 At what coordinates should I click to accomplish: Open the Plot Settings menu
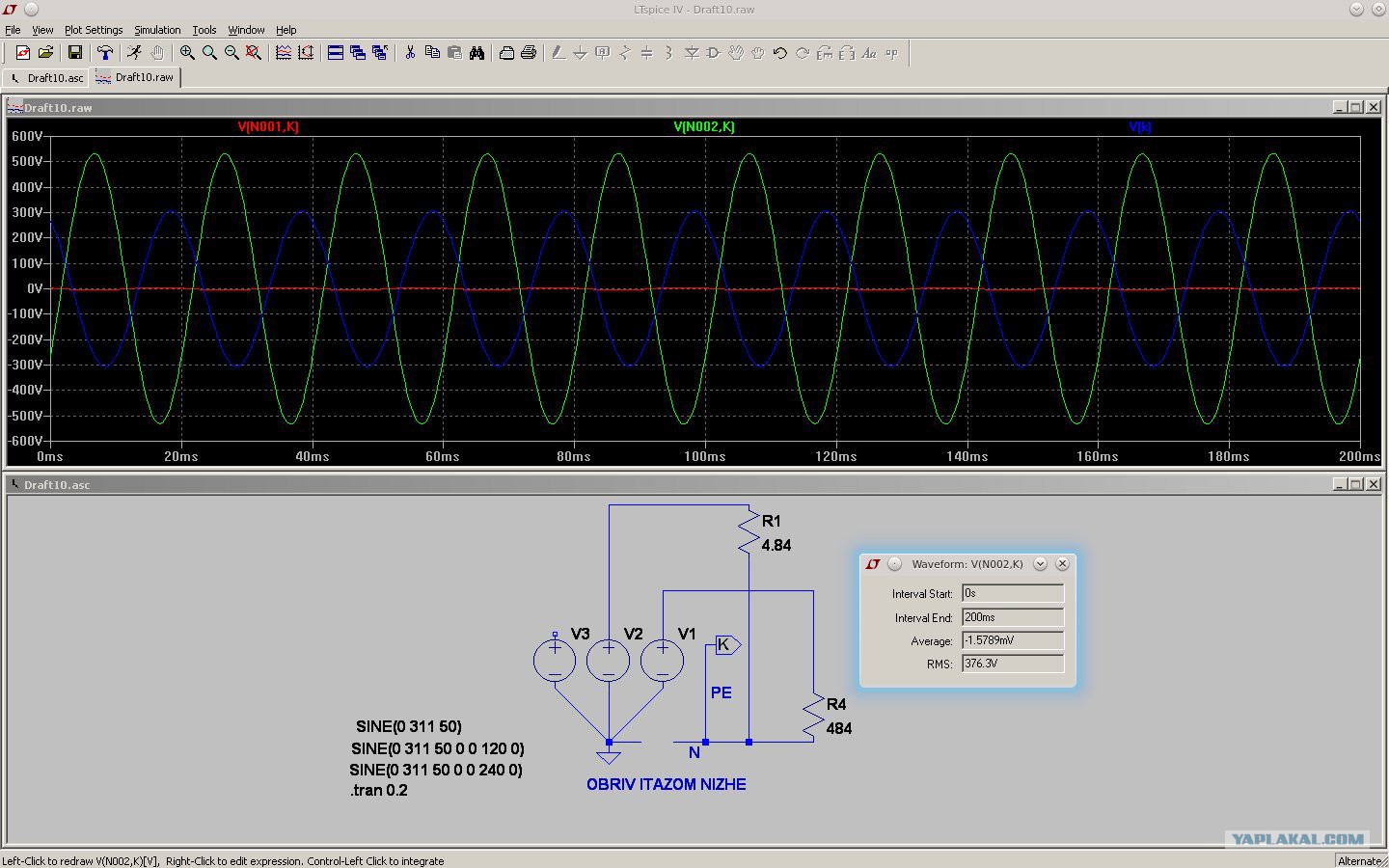pyautogui.click(x=94, y=30)
